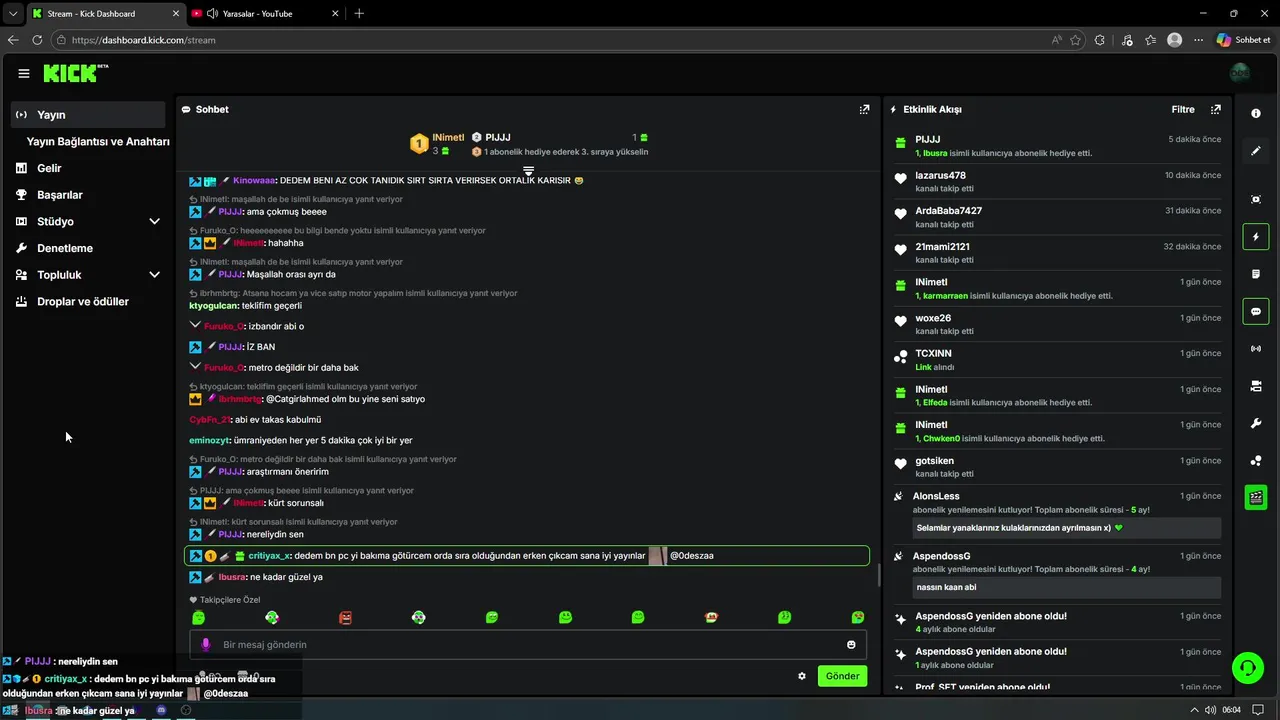
Task: Expand the Stüdyo submenu chevron
Action: click(154, 222)
